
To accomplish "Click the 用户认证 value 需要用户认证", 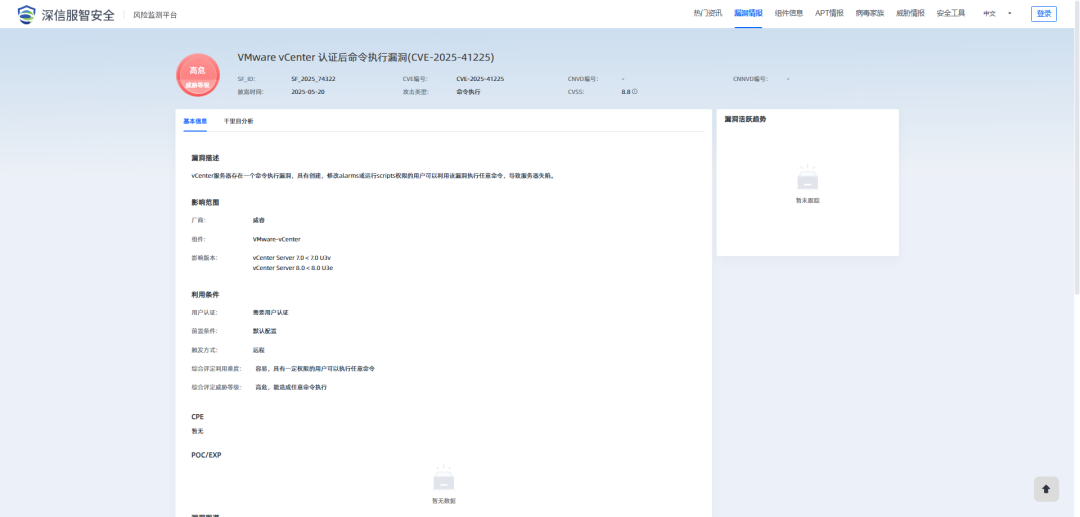I will 271,313.
